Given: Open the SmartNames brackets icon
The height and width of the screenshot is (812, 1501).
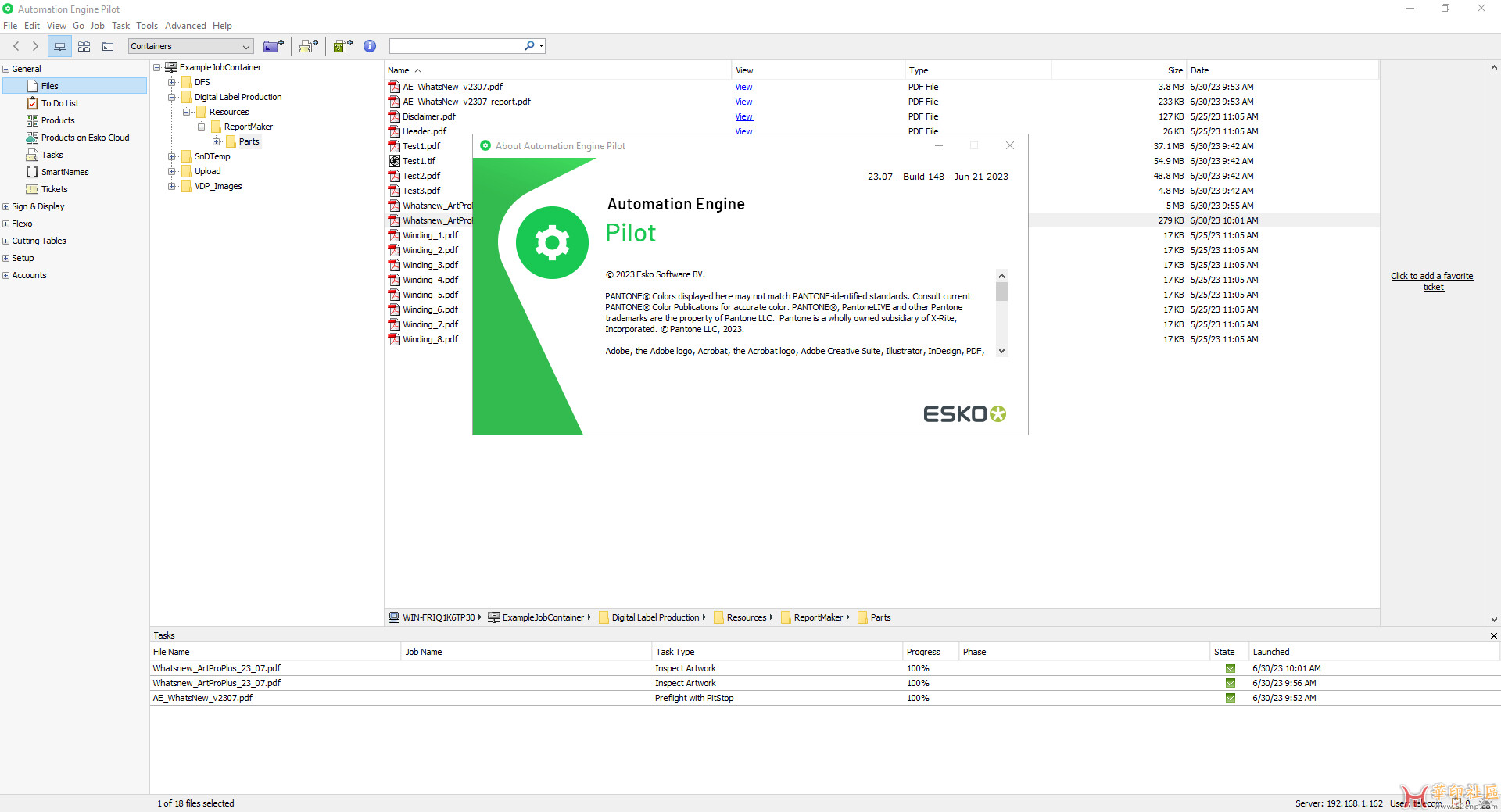Looking at the screenshot, I should [x=32, y=172].
